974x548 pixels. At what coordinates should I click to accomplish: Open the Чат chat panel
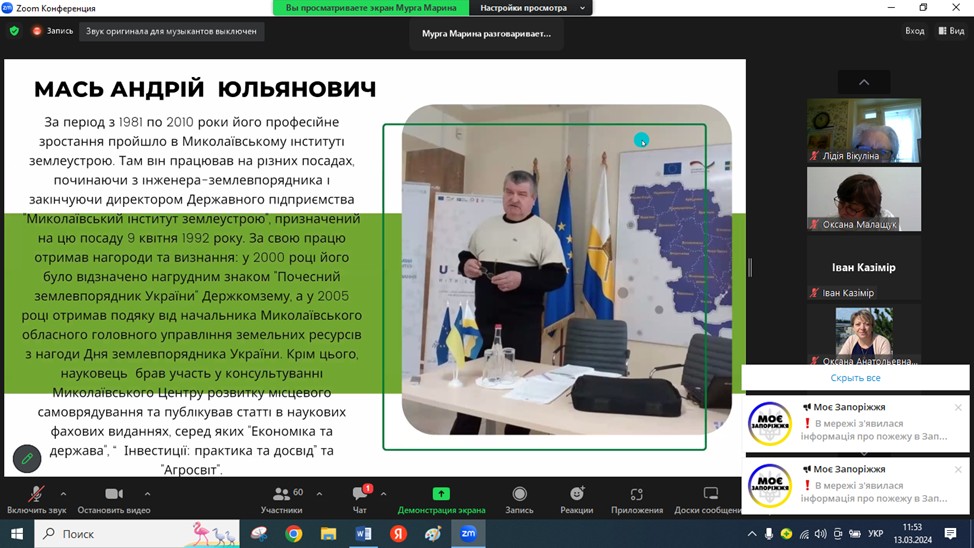coord(360,501)
